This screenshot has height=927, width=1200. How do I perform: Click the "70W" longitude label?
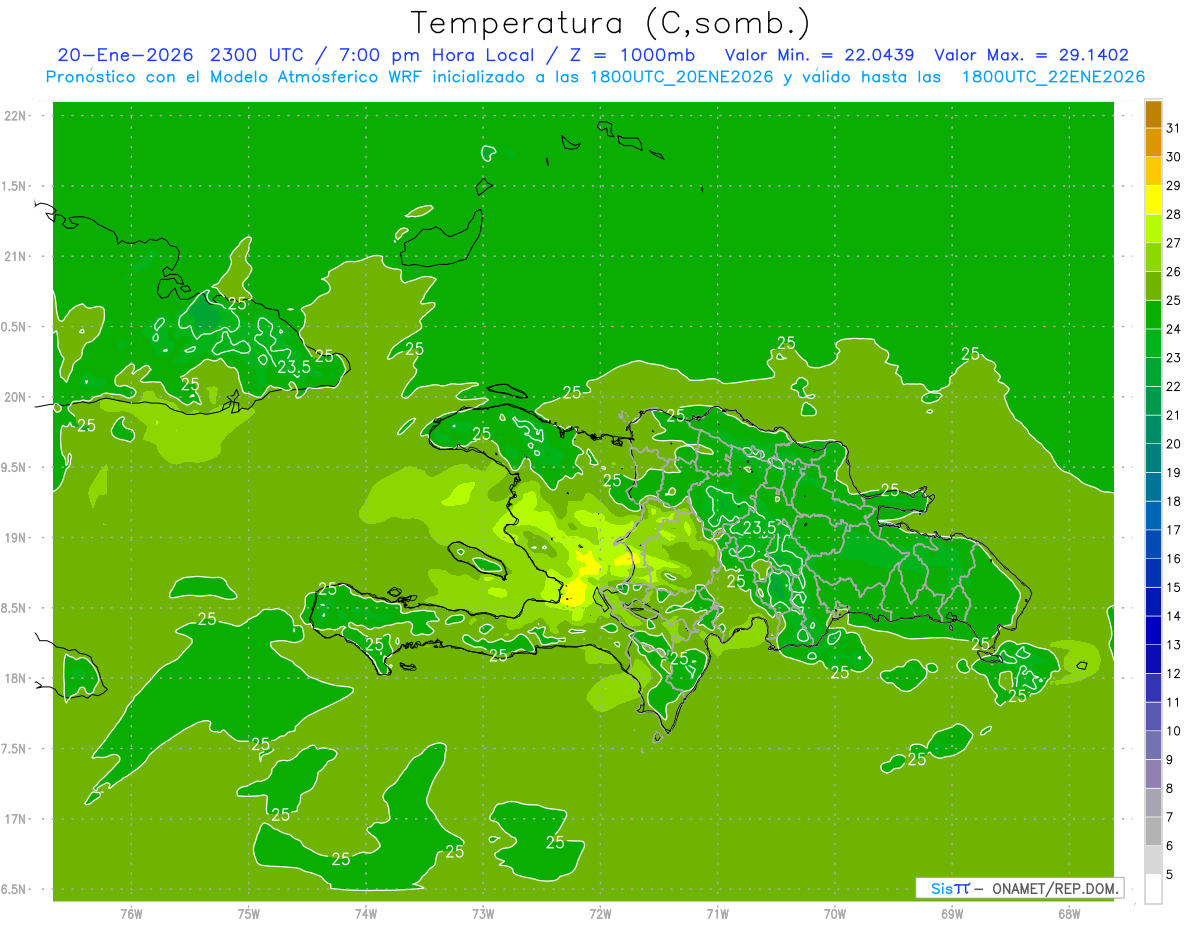pyautogui.click(x=834, y=913)
